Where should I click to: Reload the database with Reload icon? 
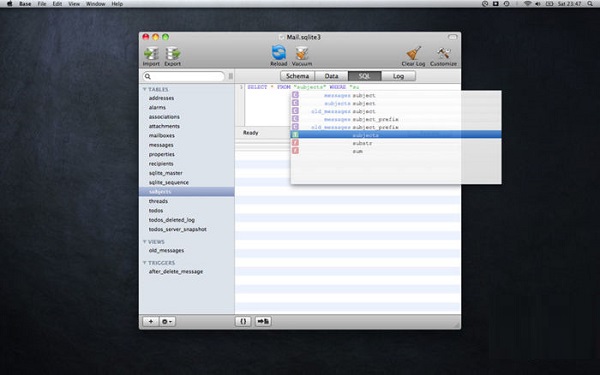(279, 53)
